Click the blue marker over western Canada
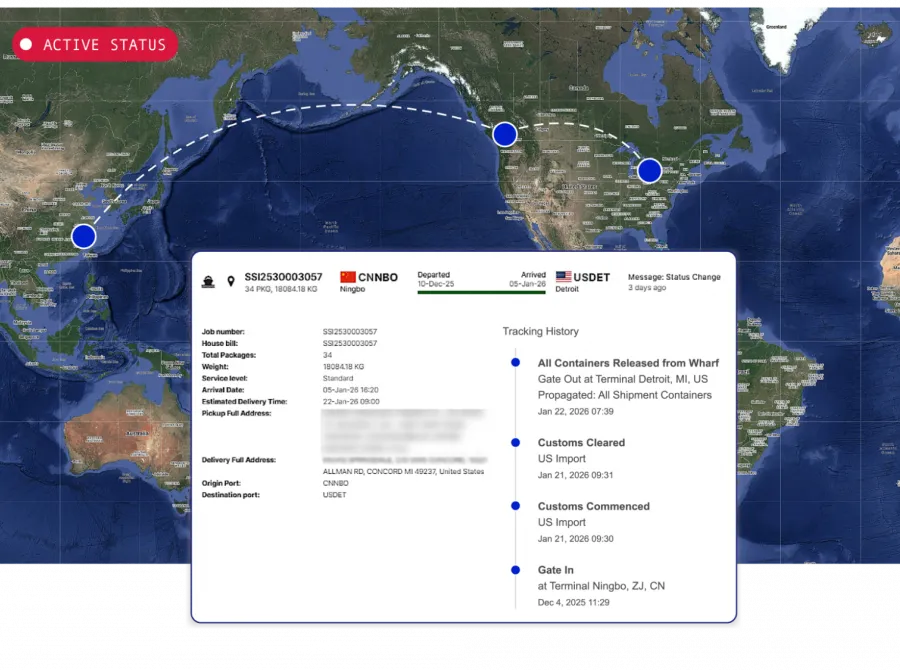900x670 pixels. click(504, 133)
